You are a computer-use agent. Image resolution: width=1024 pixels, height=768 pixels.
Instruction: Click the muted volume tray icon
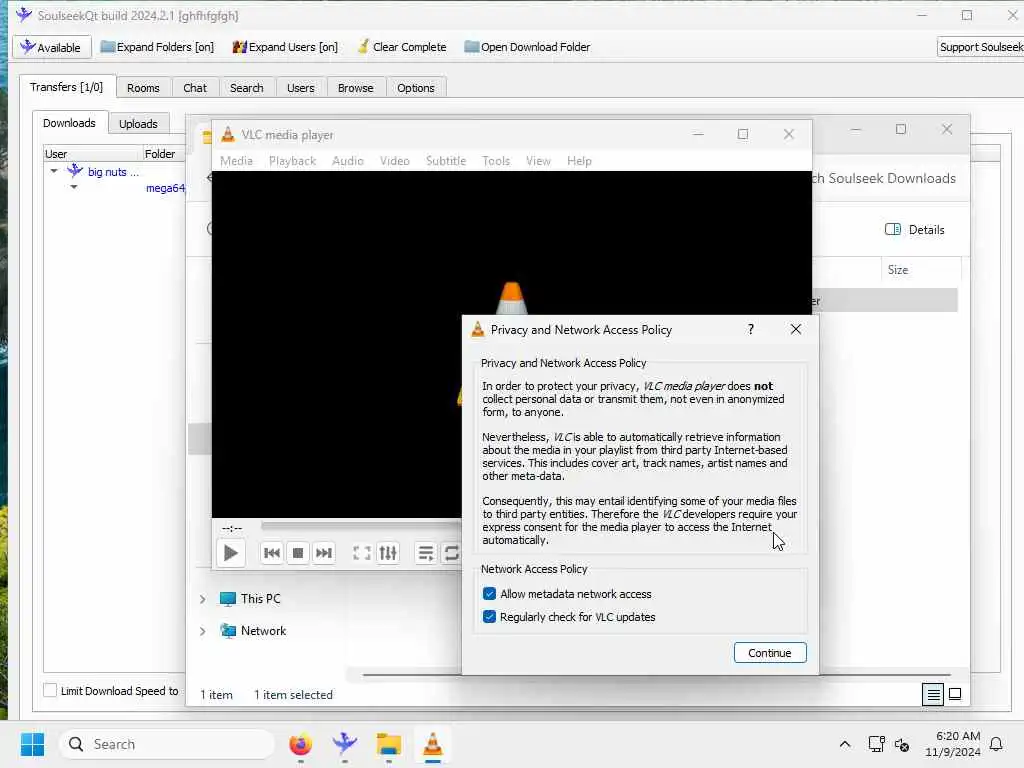click(x=903, y=744)
